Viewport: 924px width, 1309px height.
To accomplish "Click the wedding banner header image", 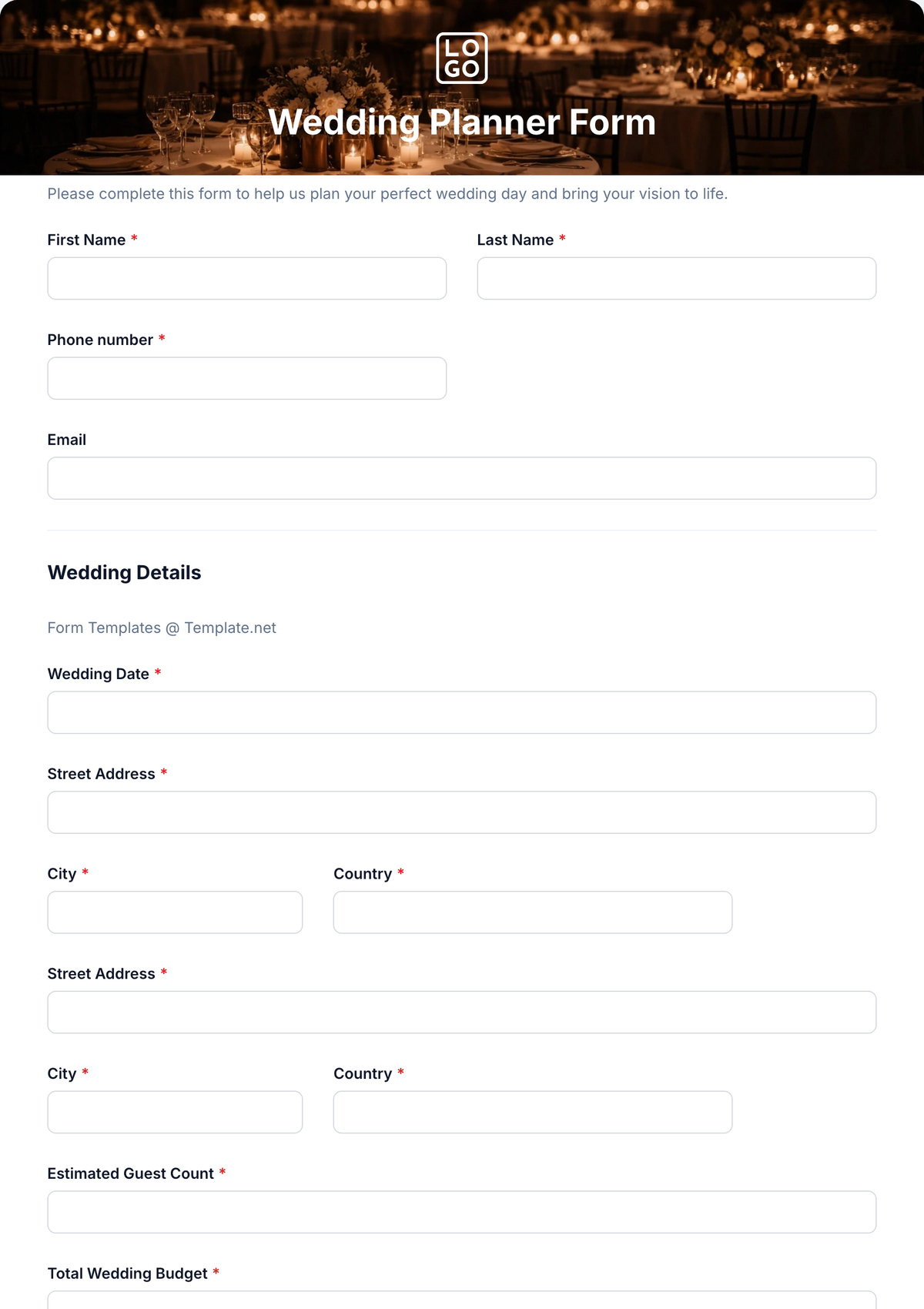I will coord(462,88).
